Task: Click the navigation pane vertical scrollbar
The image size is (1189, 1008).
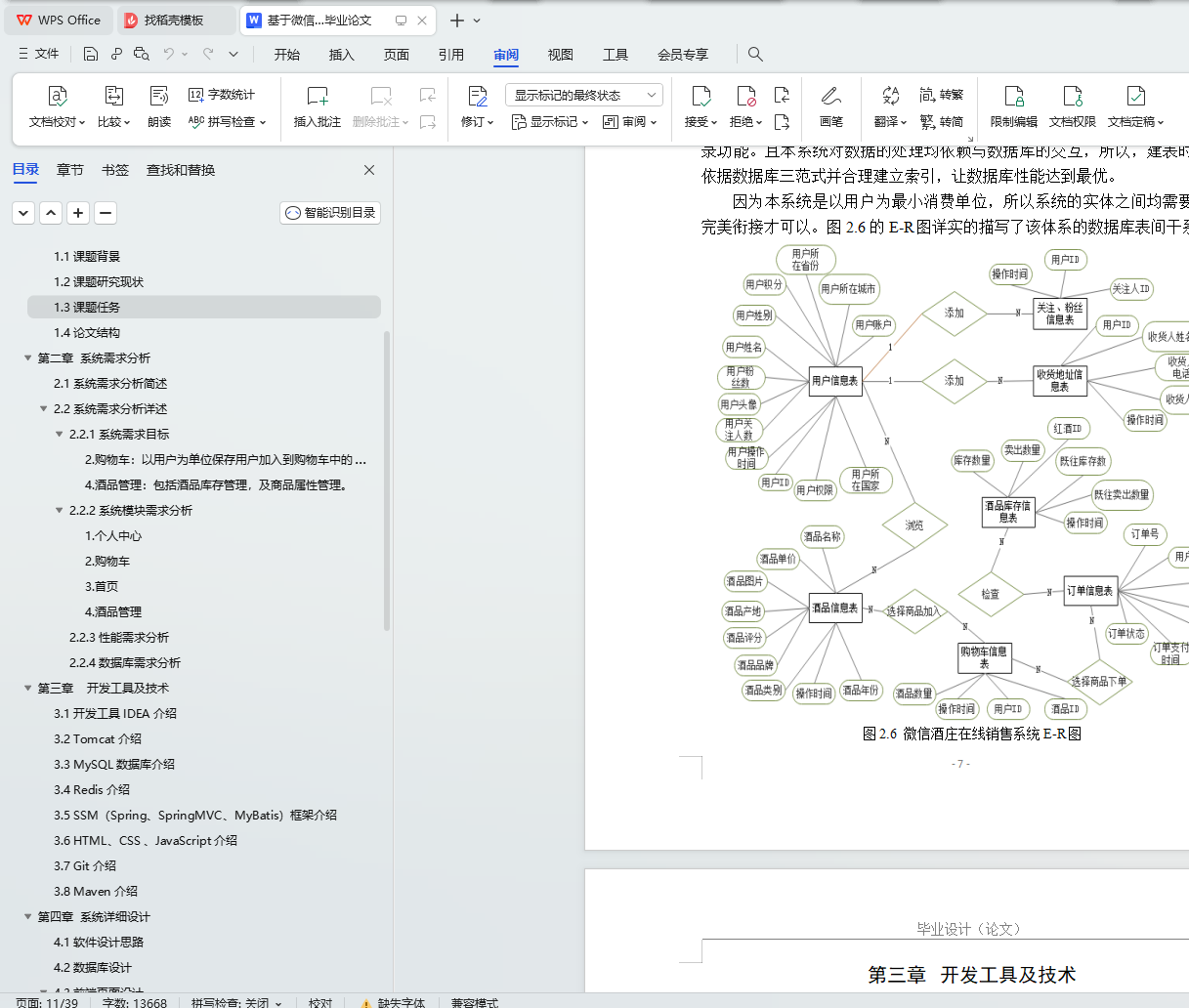Action: (387, 479)
